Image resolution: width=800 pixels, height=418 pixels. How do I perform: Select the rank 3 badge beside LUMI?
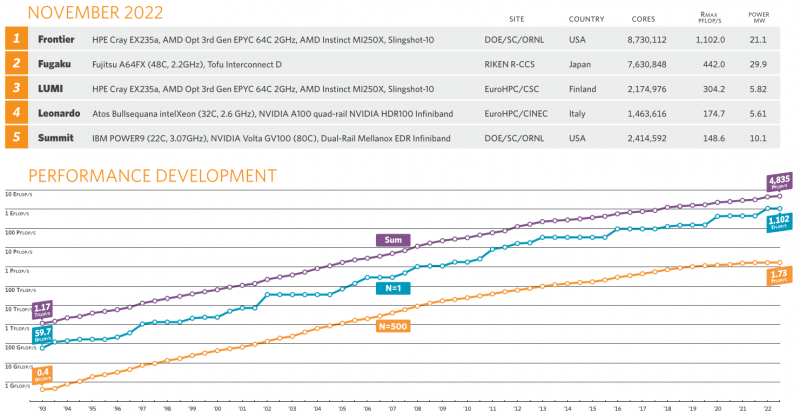coord(15,88)
